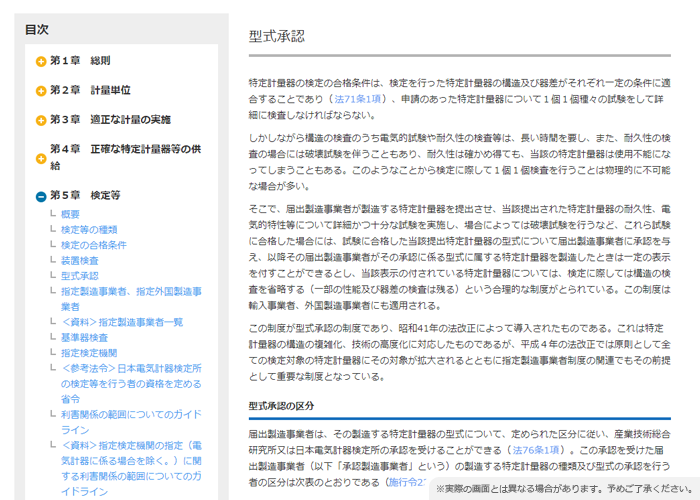
Task: Open the 装置検査 link
Action: pyautogui.click(x=79, y=260)
